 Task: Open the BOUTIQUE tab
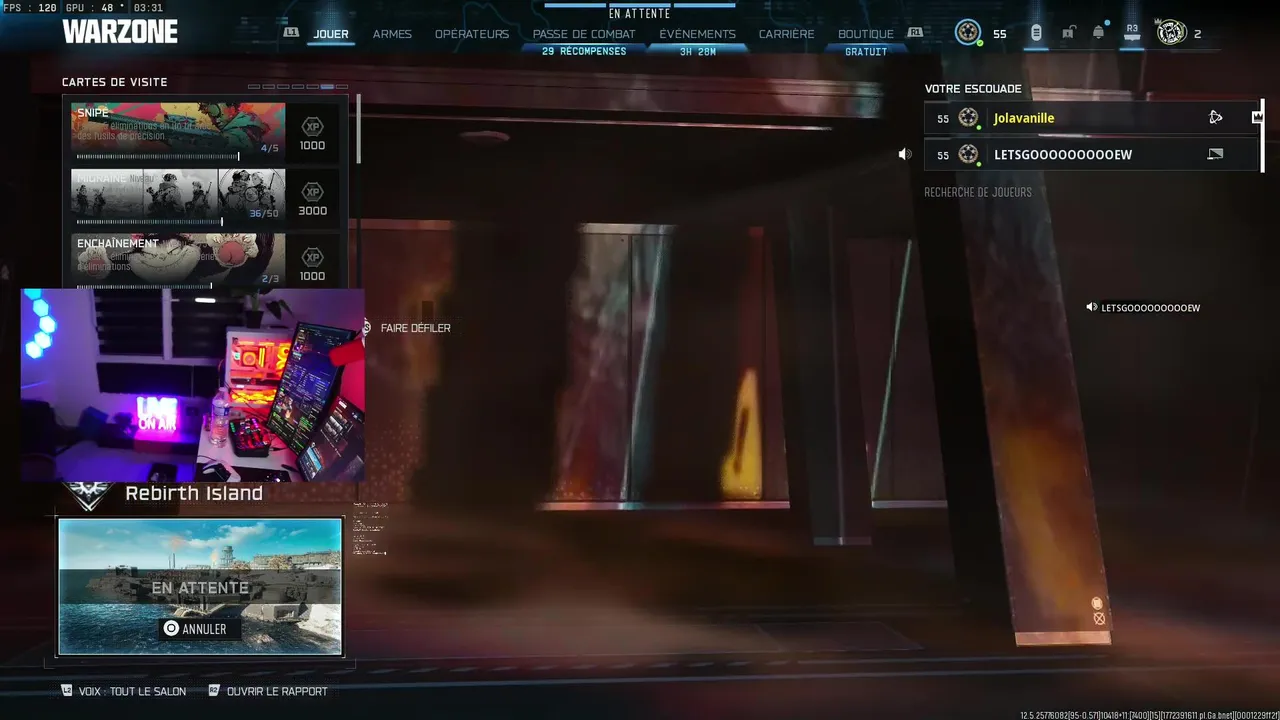[x=866, y=34]
